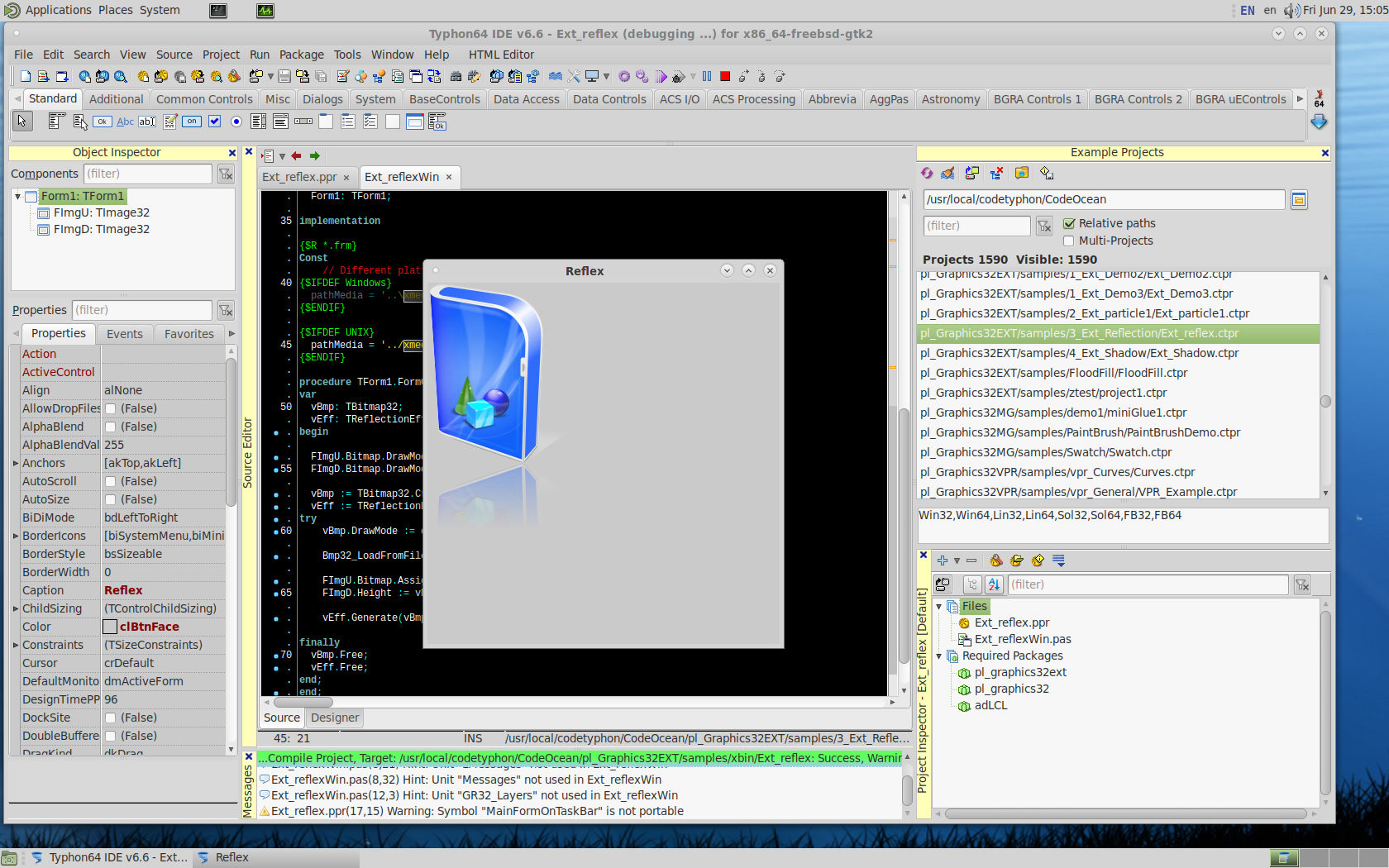Click the A-Z sort icon in Project Inspector
Image resolution: width=1389 pixels, height=868 pixels.
(x=994, y=584)
